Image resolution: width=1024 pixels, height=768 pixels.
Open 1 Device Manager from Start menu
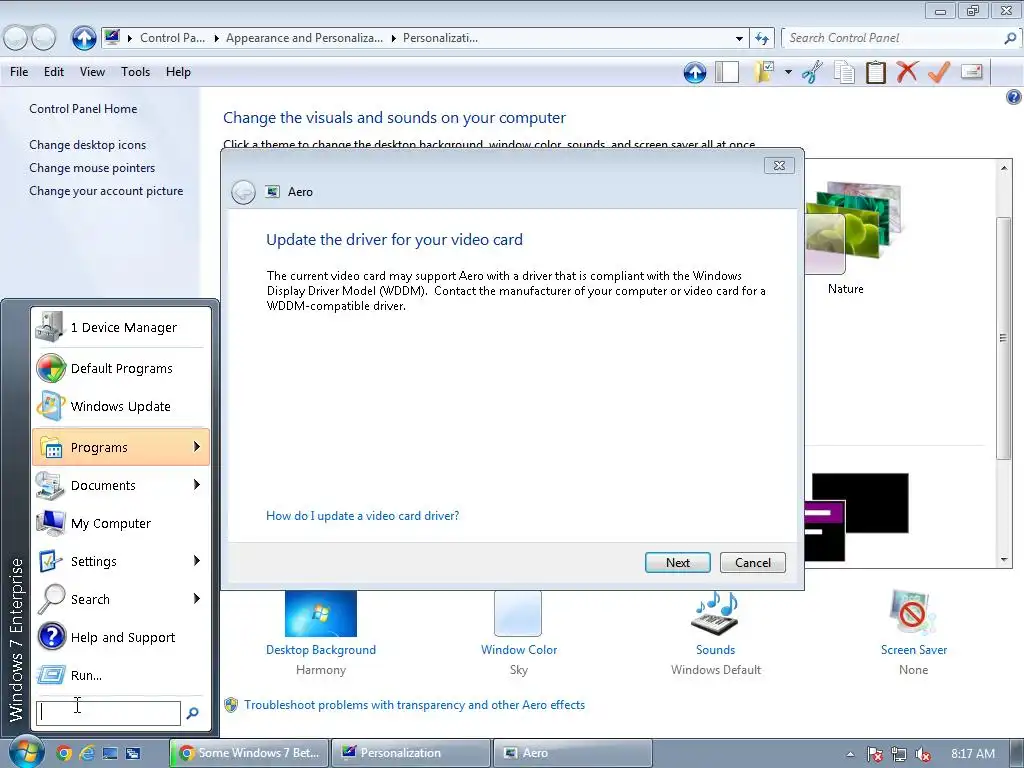tap(121, 327)
